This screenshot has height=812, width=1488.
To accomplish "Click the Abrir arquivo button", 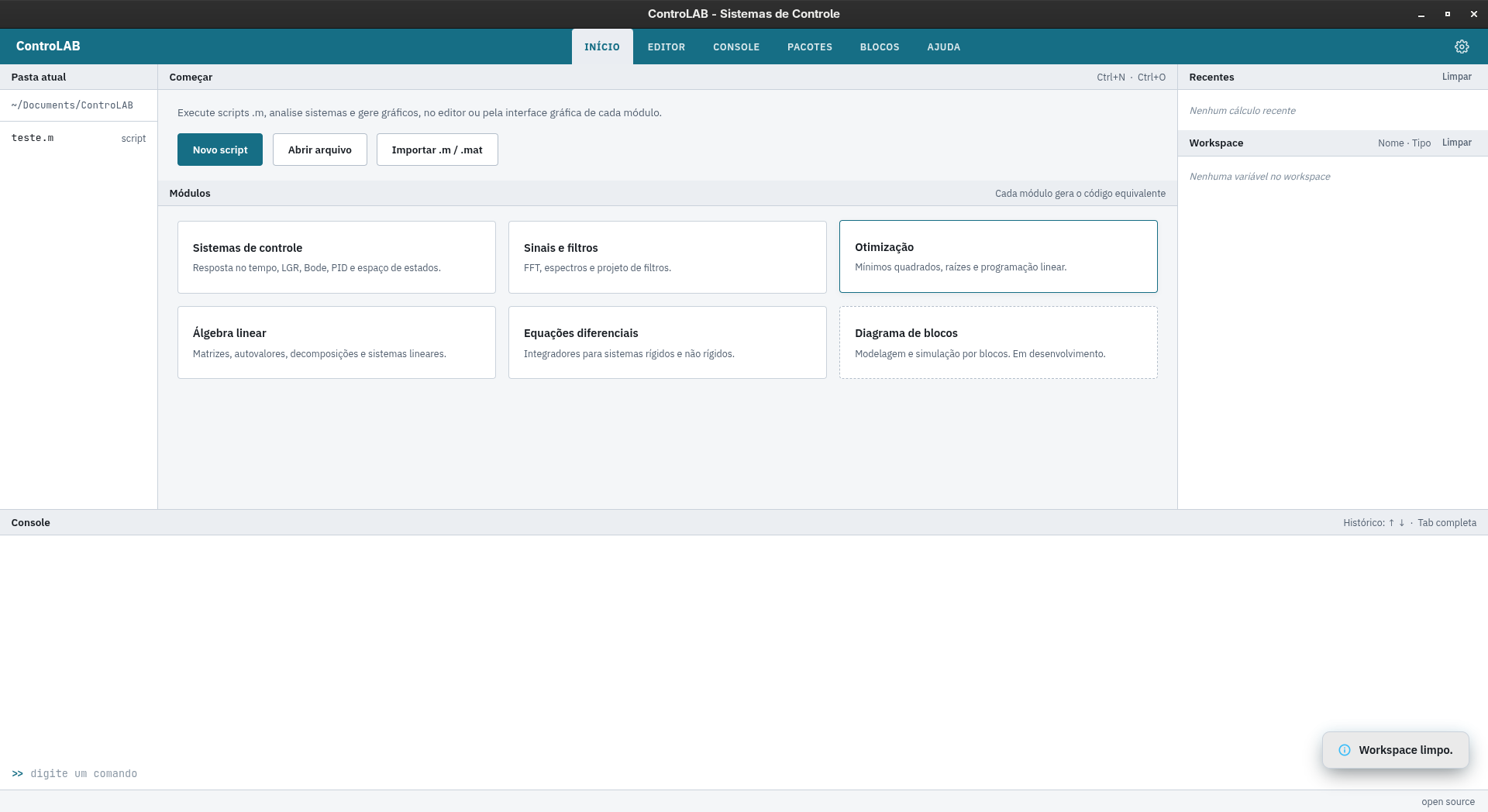I will click(320, 150).
